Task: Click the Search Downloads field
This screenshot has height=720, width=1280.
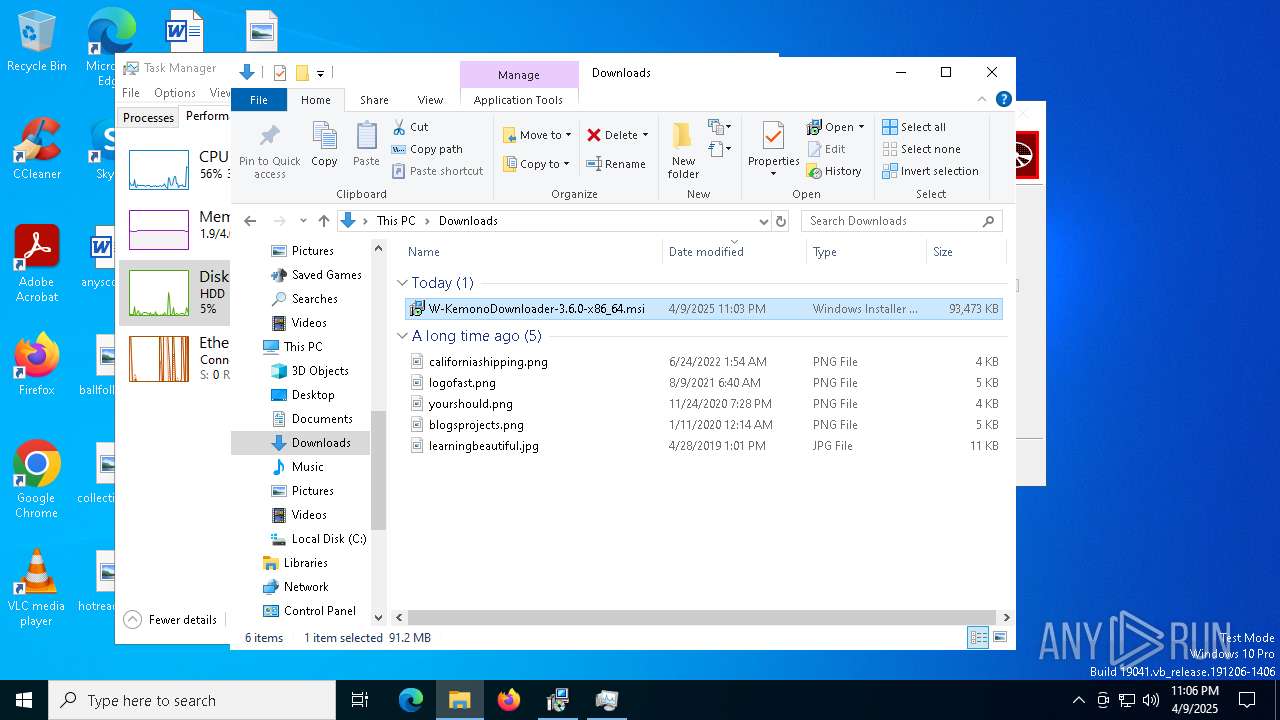Action: point(901,221)
